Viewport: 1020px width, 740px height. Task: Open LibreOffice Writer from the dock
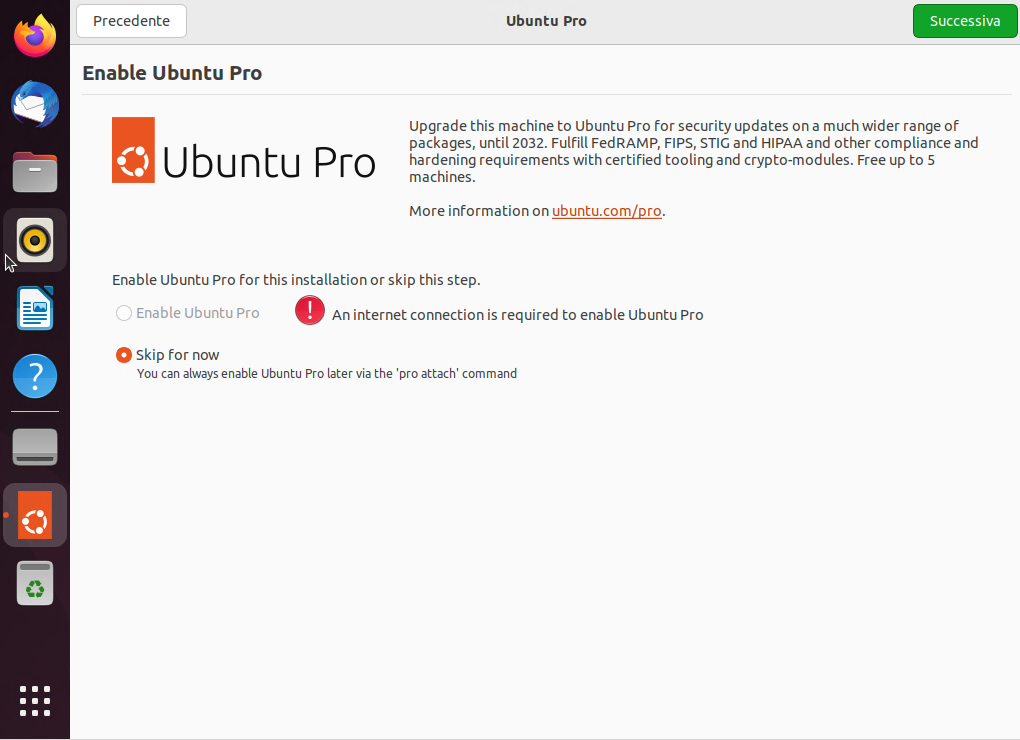tap(35, 308)
